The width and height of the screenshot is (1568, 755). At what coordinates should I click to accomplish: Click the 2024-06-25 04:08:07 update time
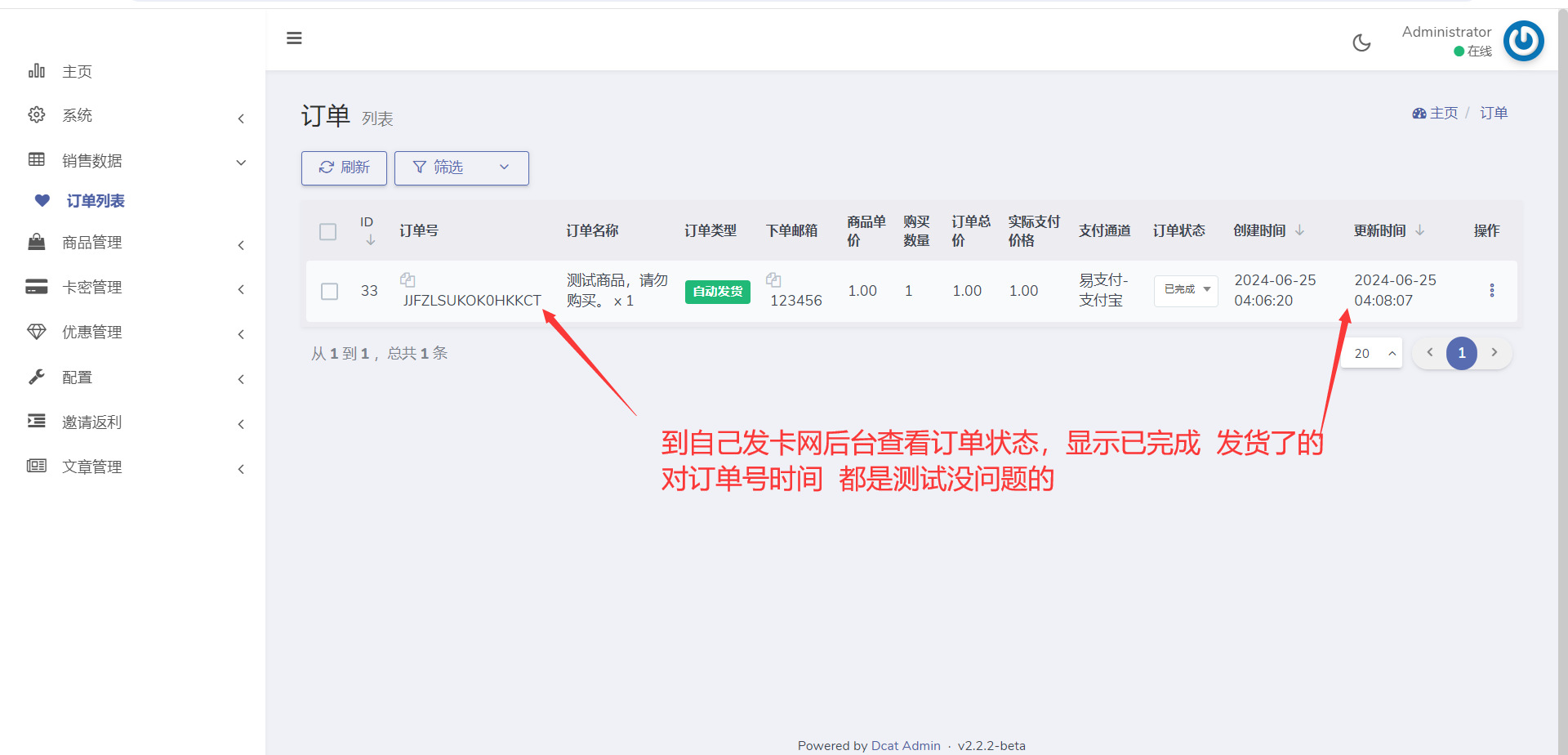pyautogui.click(x=1395, y=291)
